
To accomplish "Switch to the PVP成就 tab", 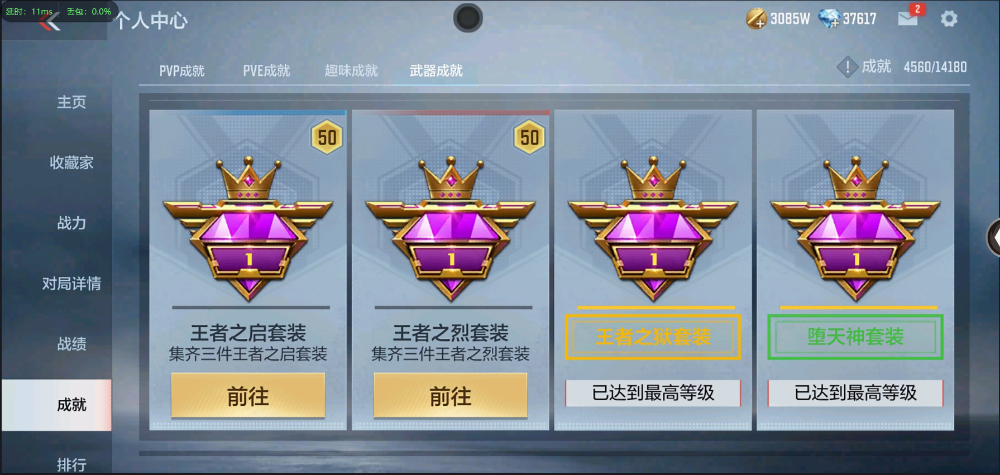I will click(182, 71).
